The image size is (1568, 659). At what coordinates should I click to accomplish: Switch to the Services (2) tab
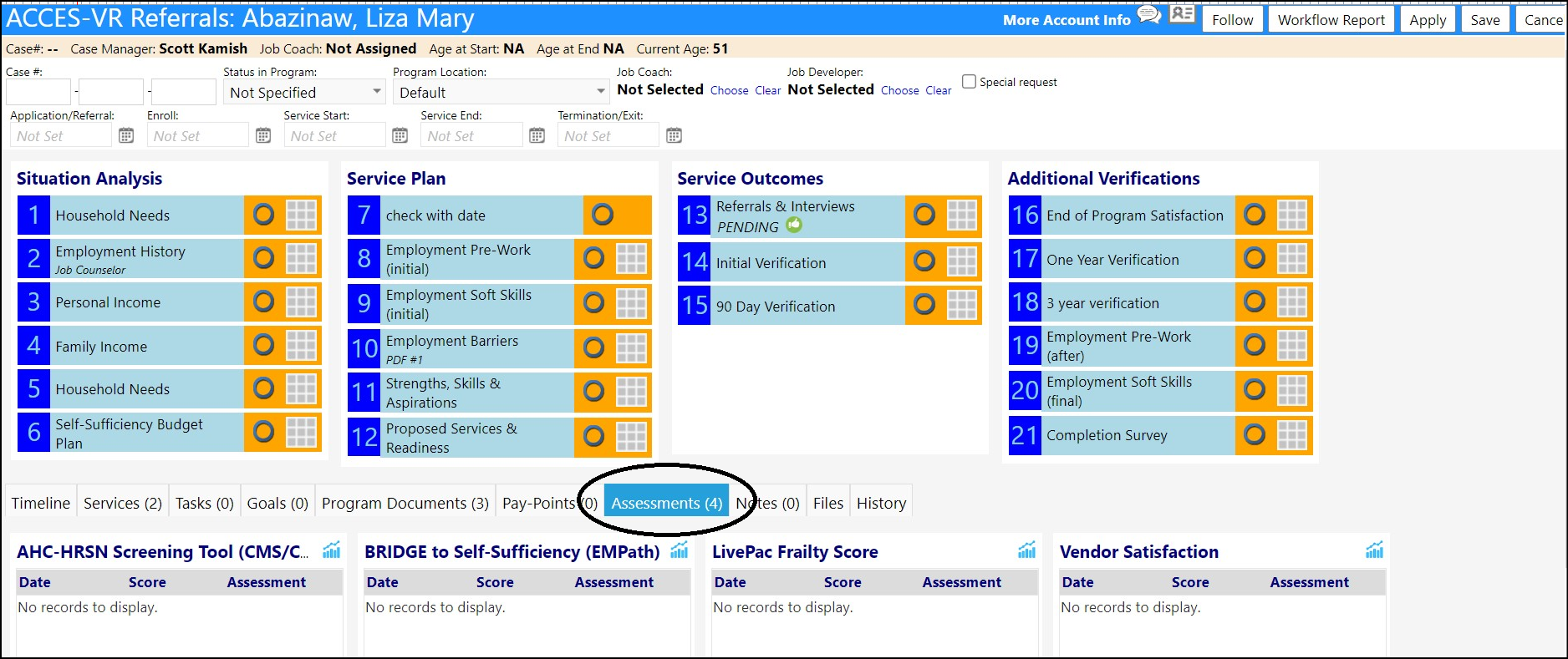click(123, 503)
